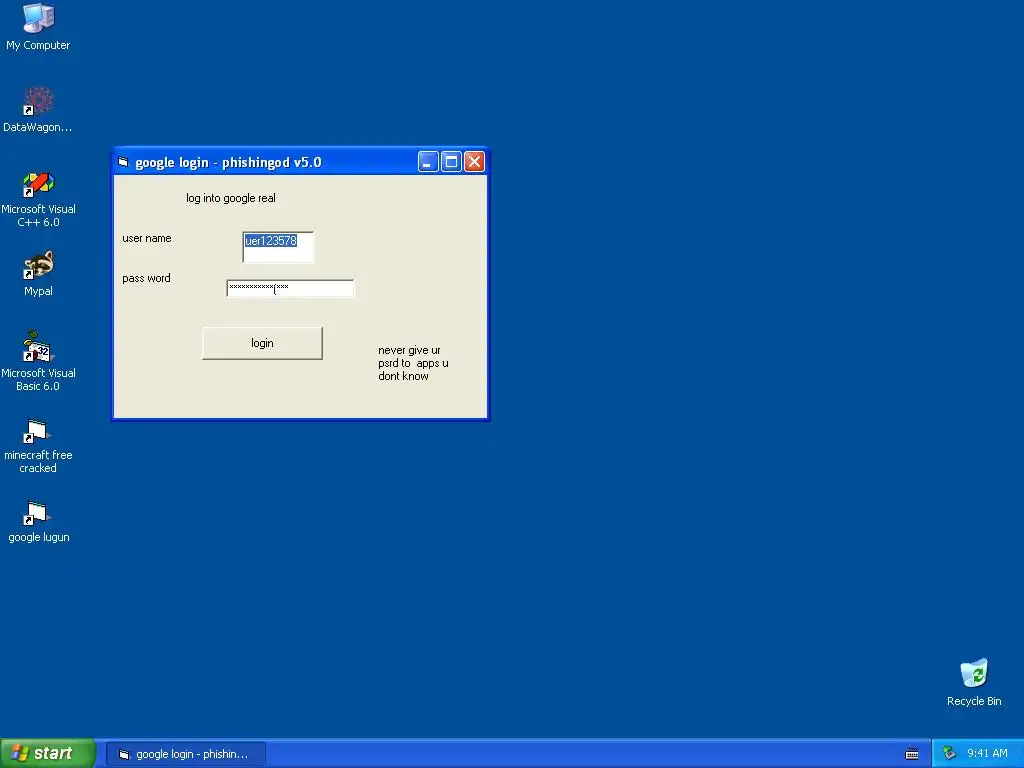Image resolution: width=1024 pixels, height=768 pixels.
Task: Click the system tray network icon
Action: pos(949,753)
